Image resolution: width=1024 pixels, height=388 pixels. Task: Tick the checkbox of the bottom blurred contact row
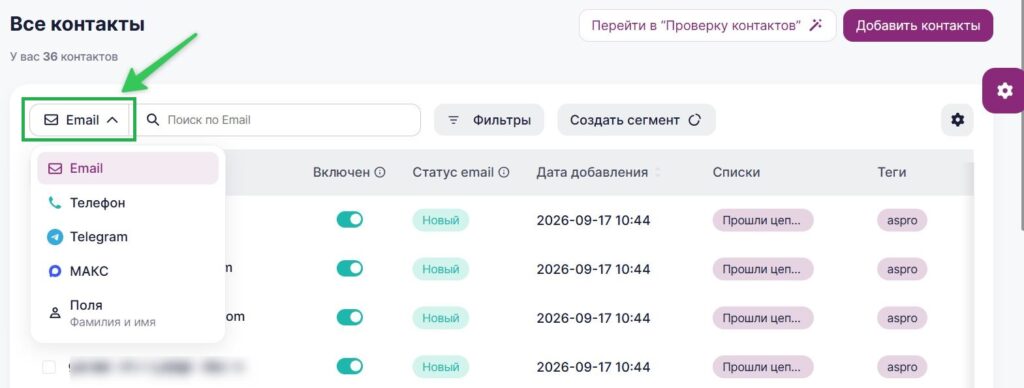point(49,367)
